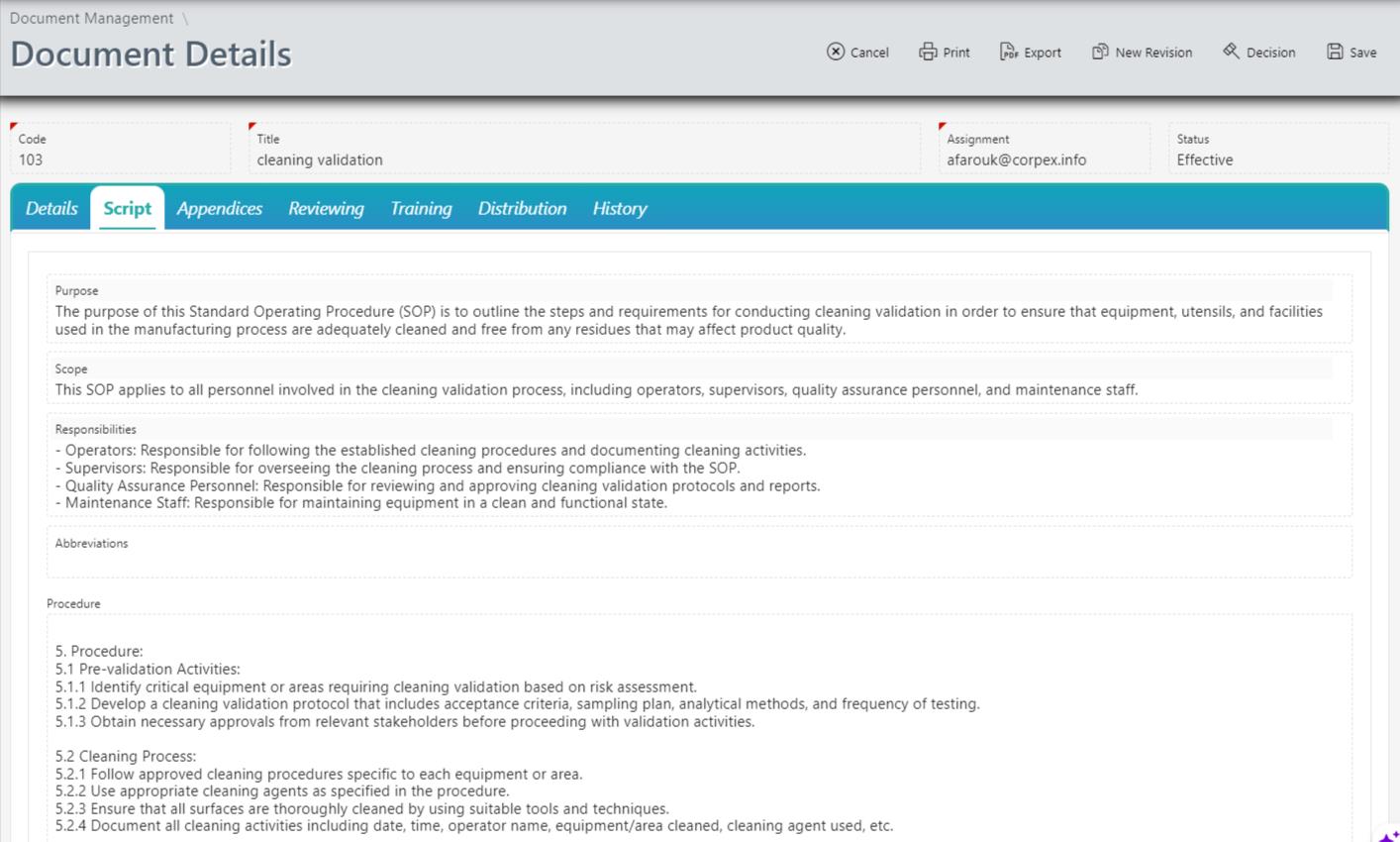Click the Title field 'cleaning validation'
The image size is (1400, 842).
point(584,150)
